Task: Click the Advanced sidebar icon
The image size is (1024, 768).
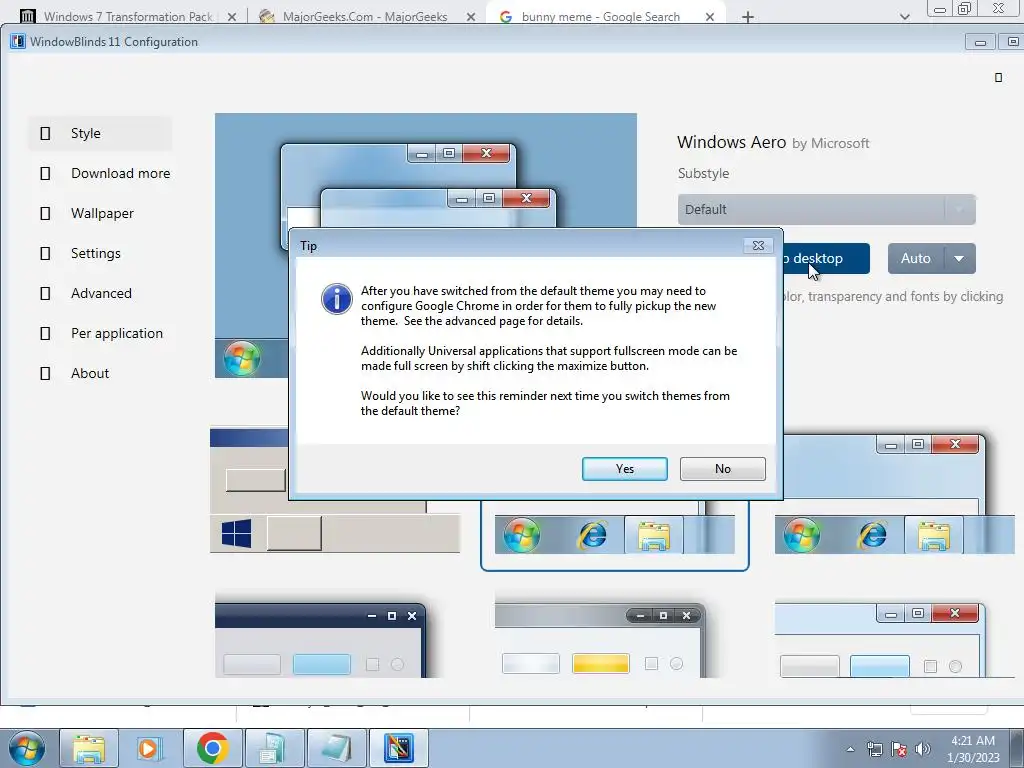Action: (x=45, y=293)
